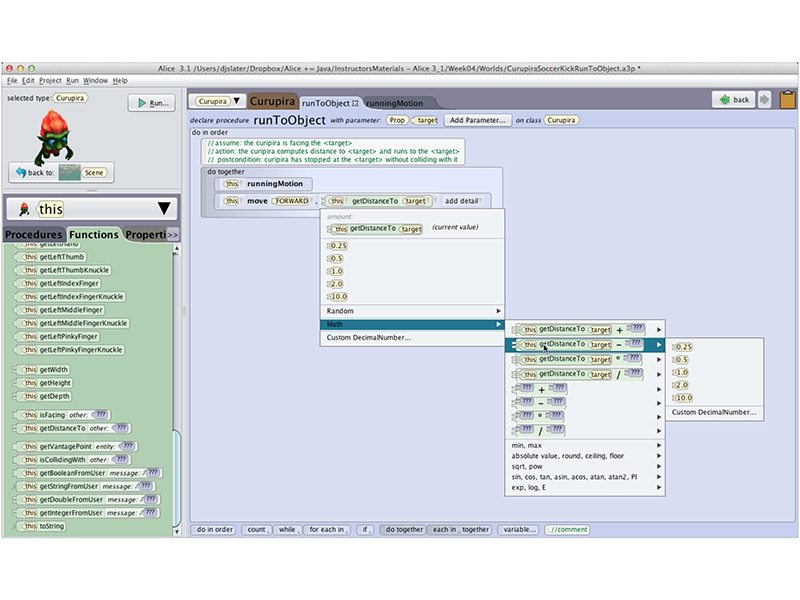Click the gray forward arrow icon
The image size is (800, 600).
coord(764,99)
